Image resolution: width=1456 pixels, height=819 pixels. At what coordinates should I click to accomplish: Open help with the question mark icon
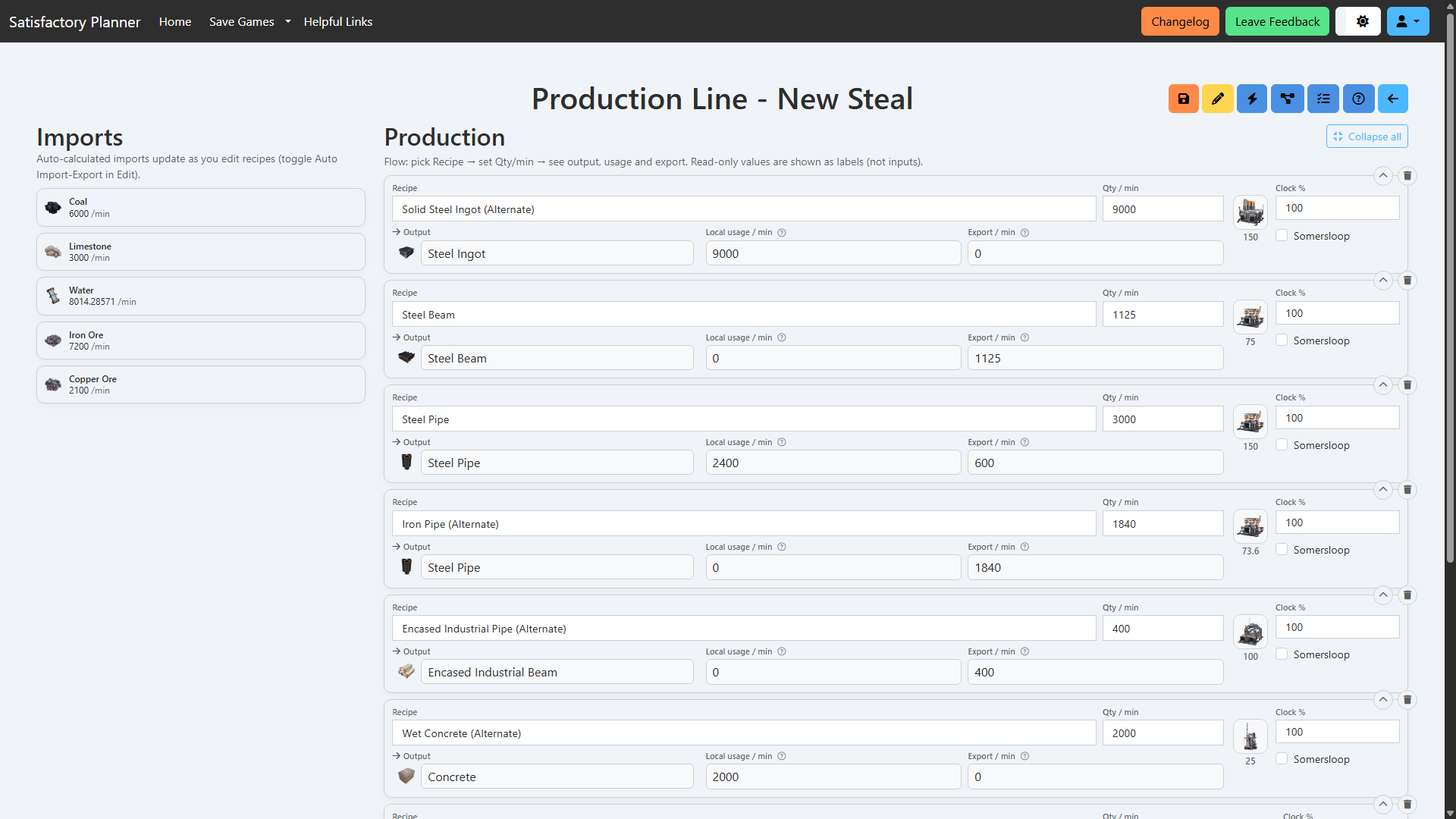click(x=1357, y=99)
